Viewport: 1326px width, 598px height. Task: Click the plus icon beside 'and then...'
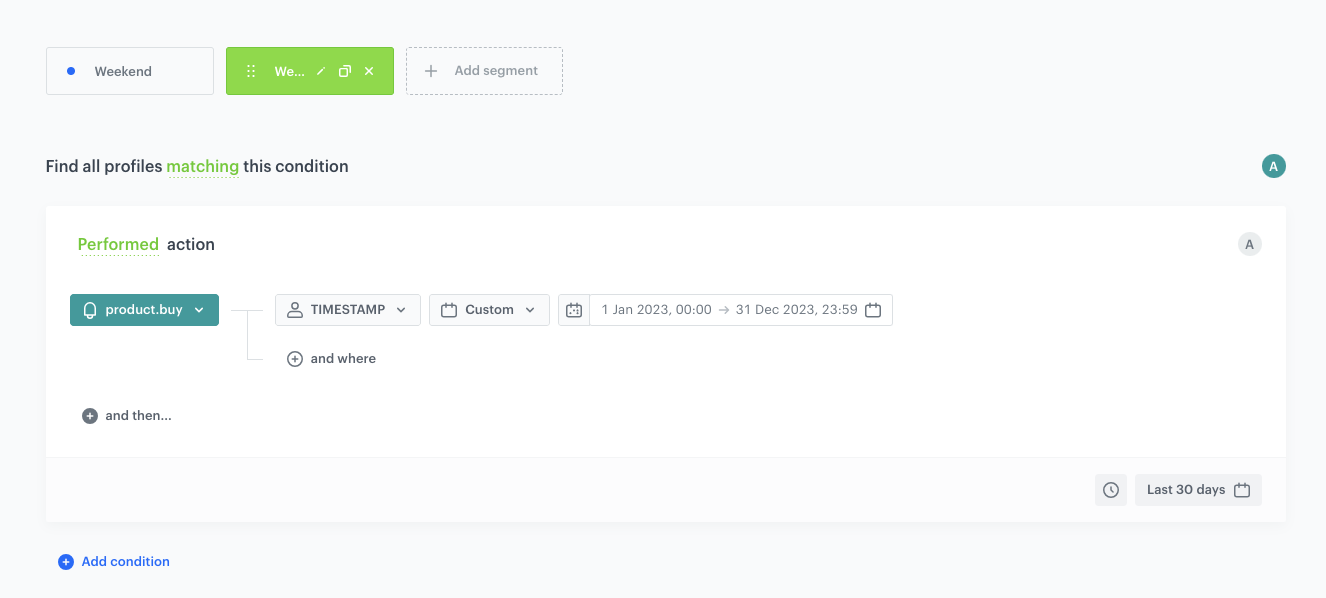tap(90, 416)
